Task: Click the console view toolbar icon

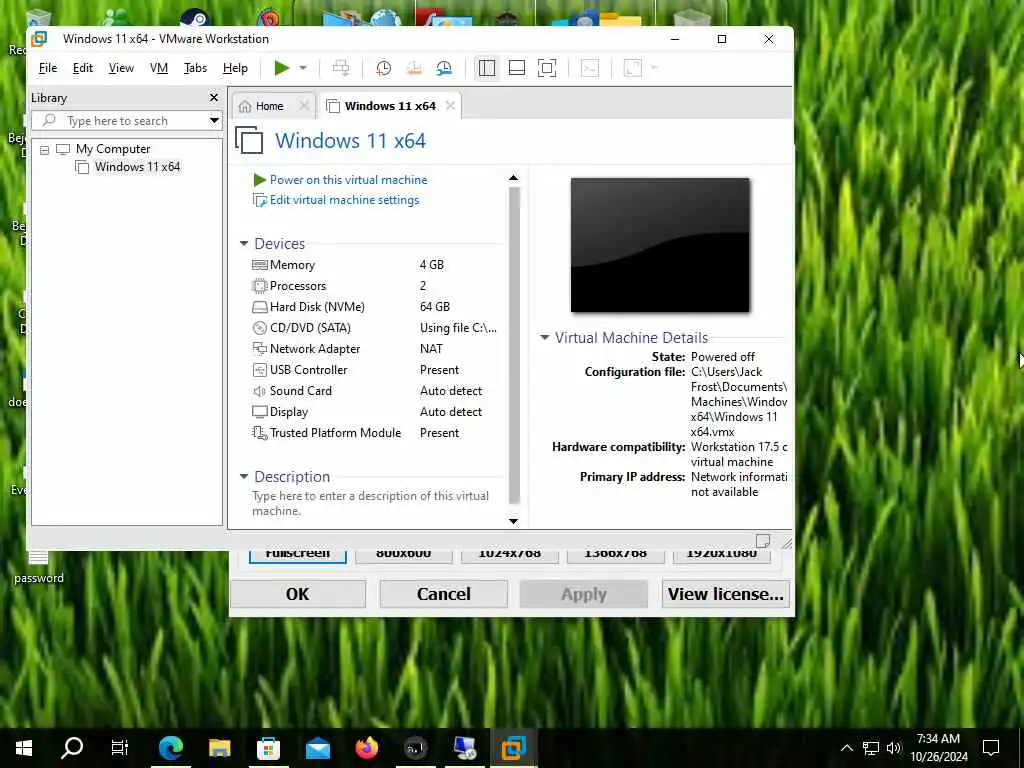Action: (x=590, y=68)
